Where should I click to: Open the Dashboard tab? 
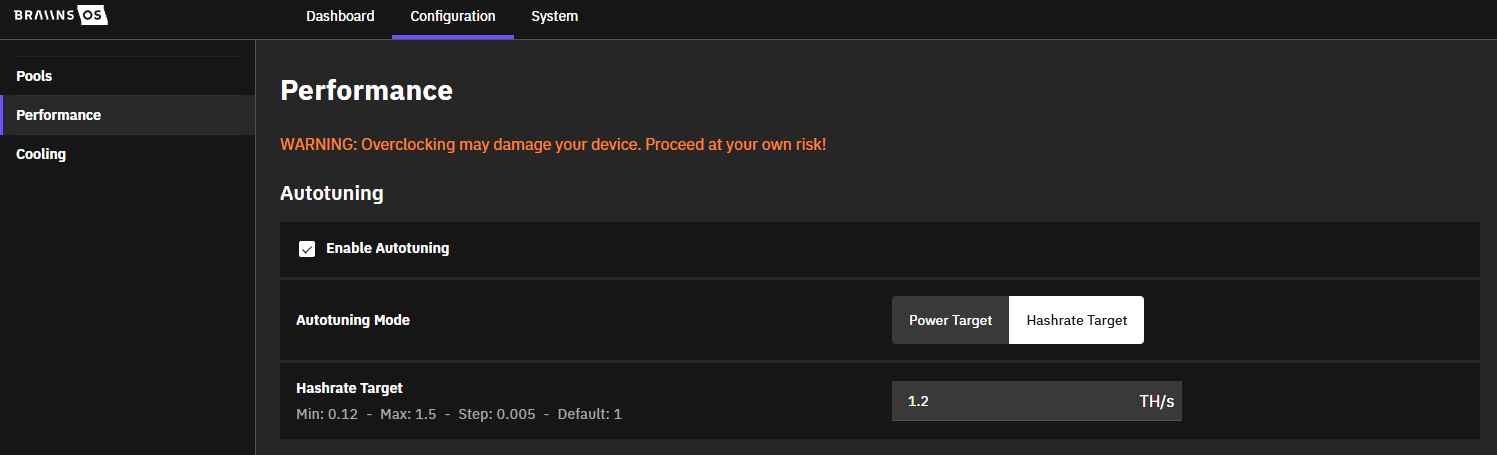pyautogui.click(x=340, y=16)
